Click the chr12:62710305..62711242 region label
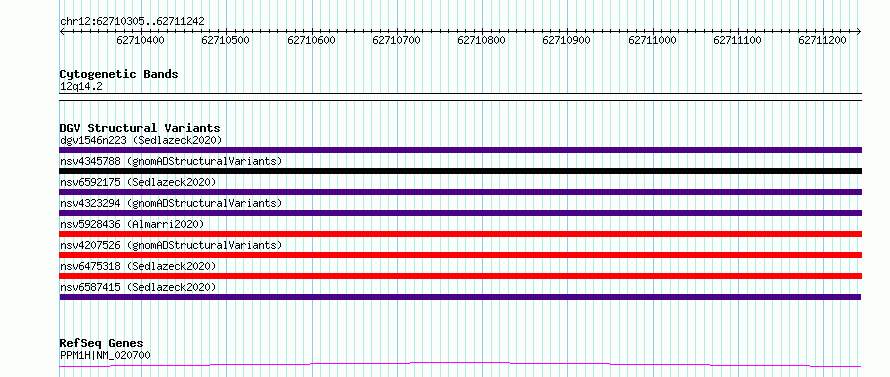 tap(132, 22)
